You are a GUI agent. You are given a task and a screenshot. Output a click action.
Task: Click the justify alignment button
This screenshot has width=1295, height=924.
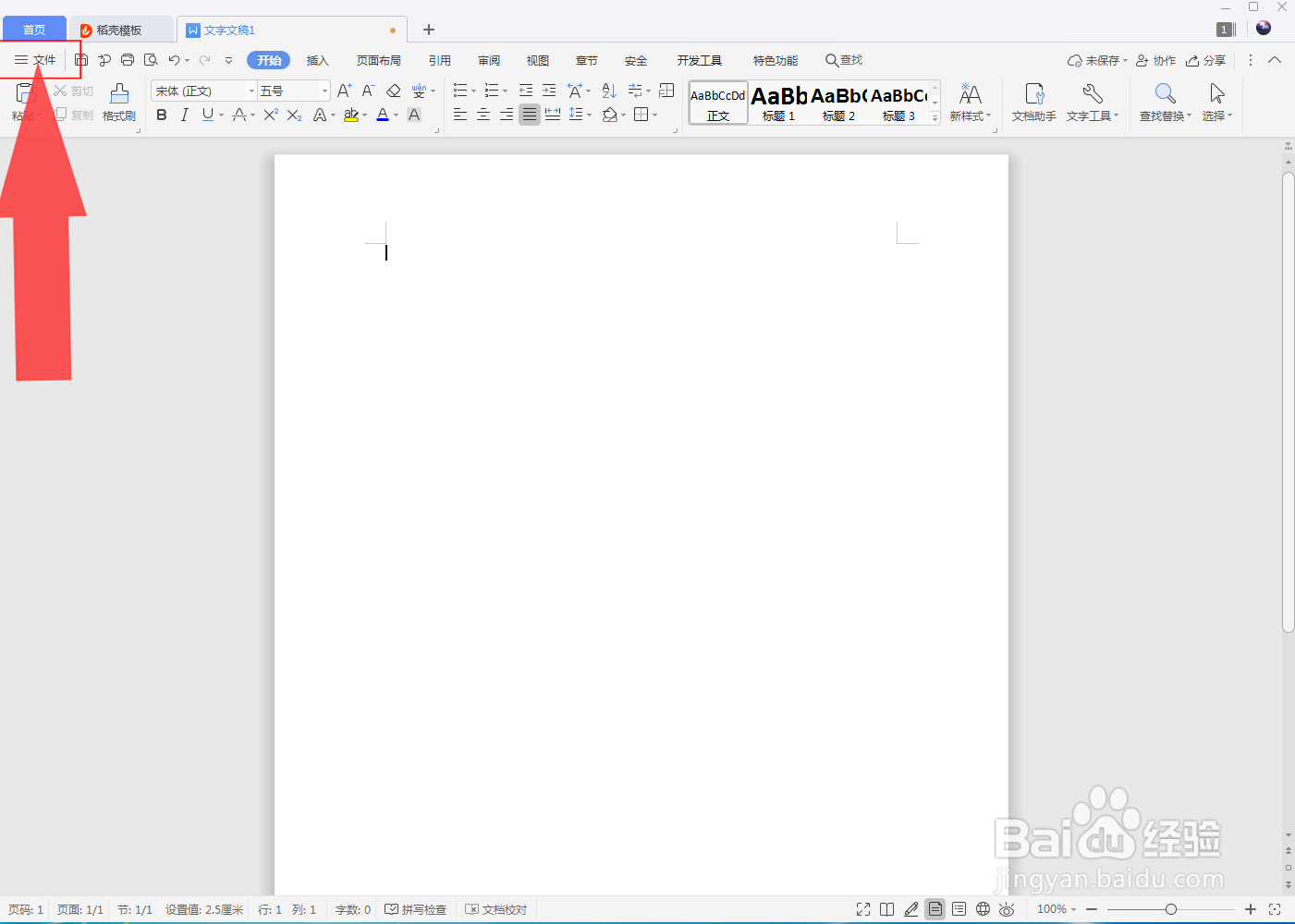coord(530,115)
